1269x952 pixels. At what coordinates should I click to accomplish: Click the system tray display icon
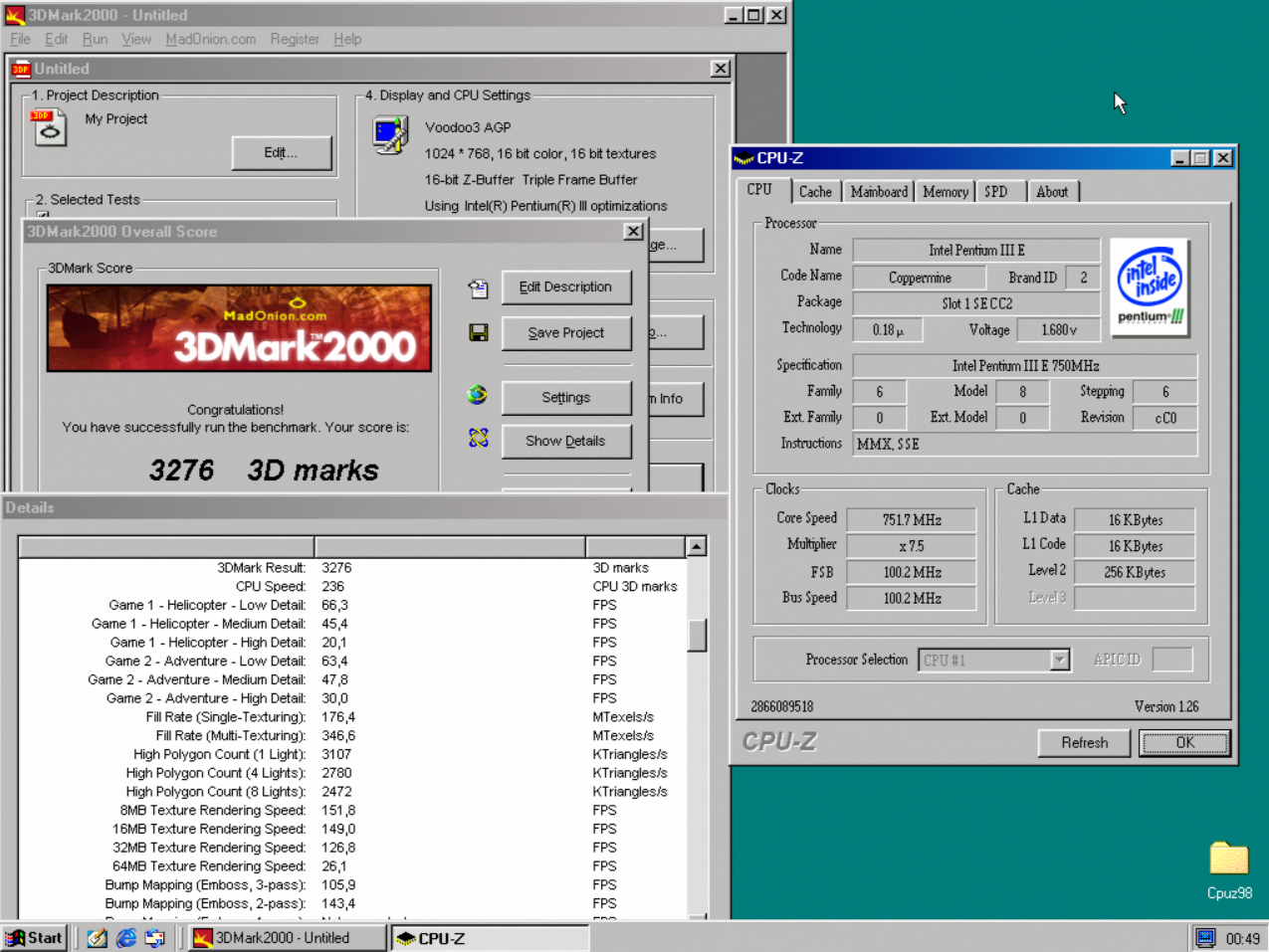point(1205,938)
